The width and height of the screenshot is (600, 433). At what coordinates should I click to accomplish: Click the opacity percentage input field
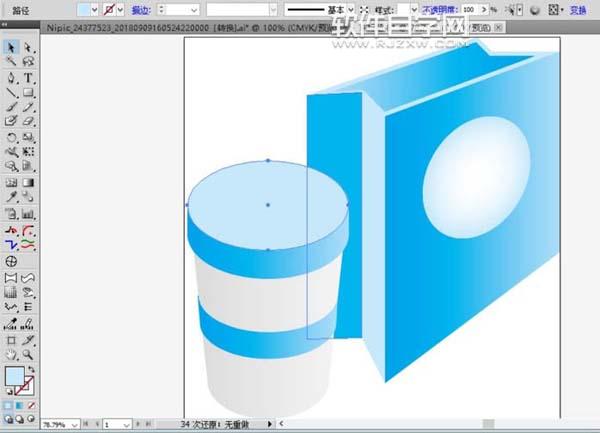tap(470, 9)
